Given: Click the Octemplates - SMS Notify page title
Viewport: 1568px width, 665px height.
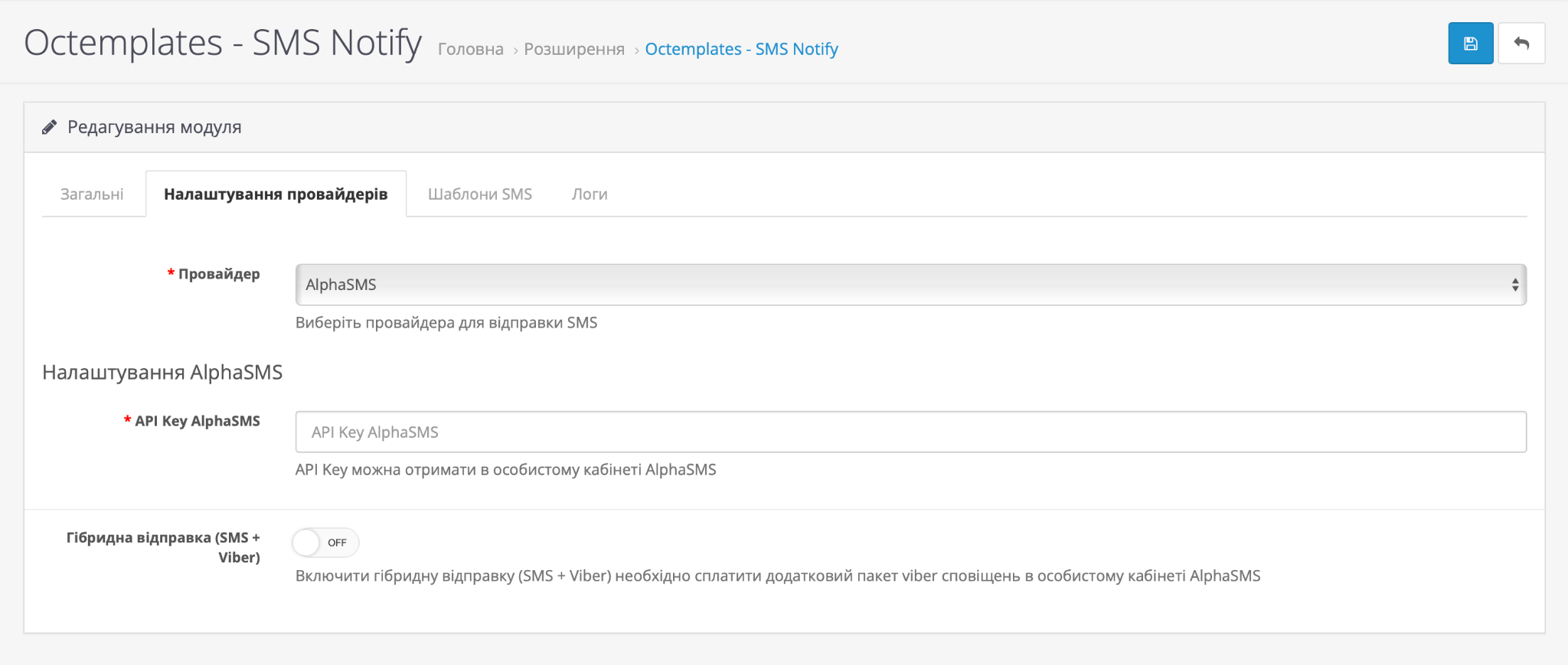Looking at the screenshot, I should [223, 43].
